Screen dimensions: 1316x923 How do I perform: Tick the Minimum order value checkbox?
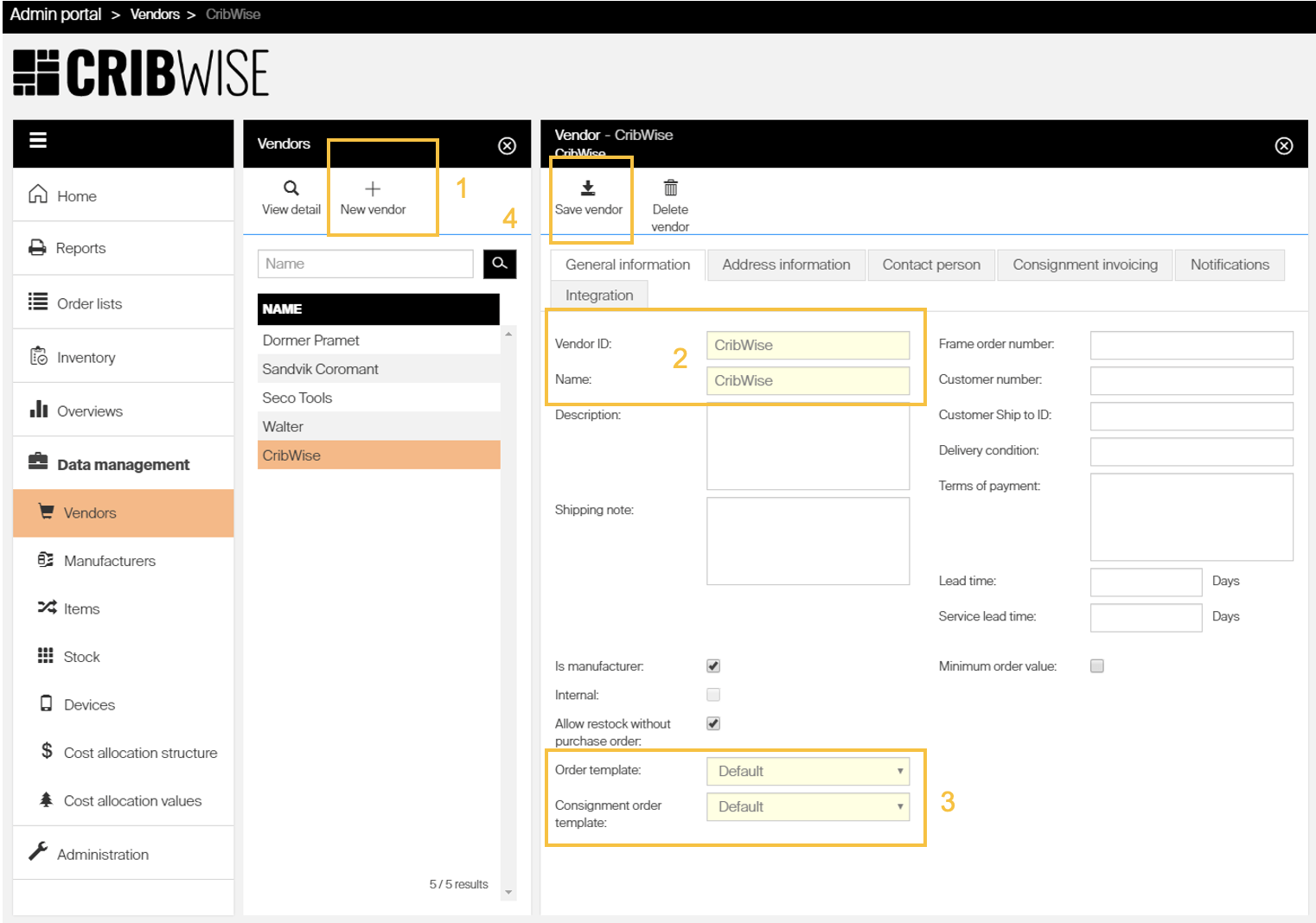(1097, 666)
